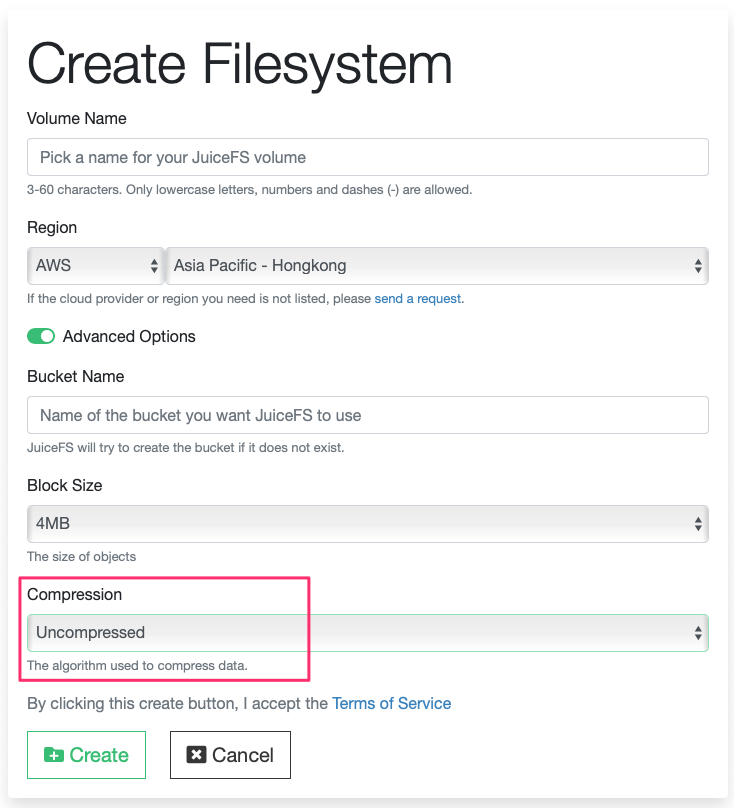Viewport: 734px width, 808px height.
Task: Open the Terms of Service link
Action: point(392,703)
